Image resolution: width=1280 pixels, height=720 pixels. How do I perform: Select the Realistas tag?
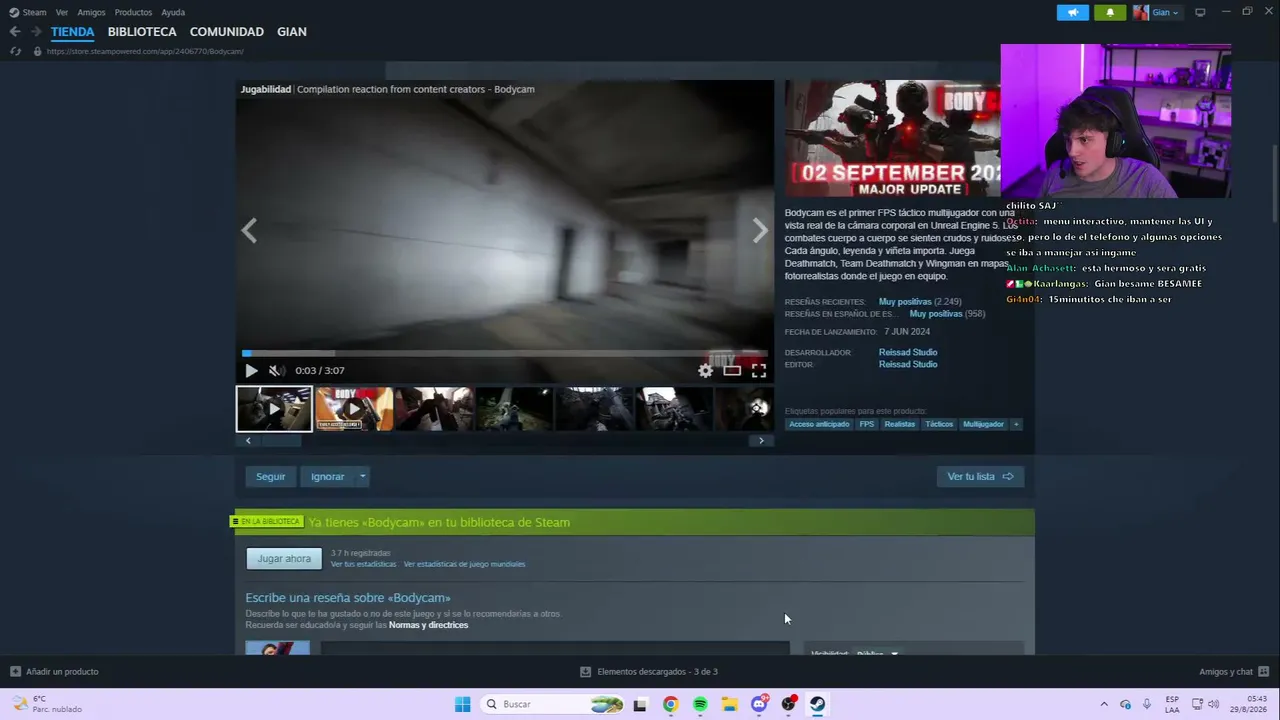point(900,424)
